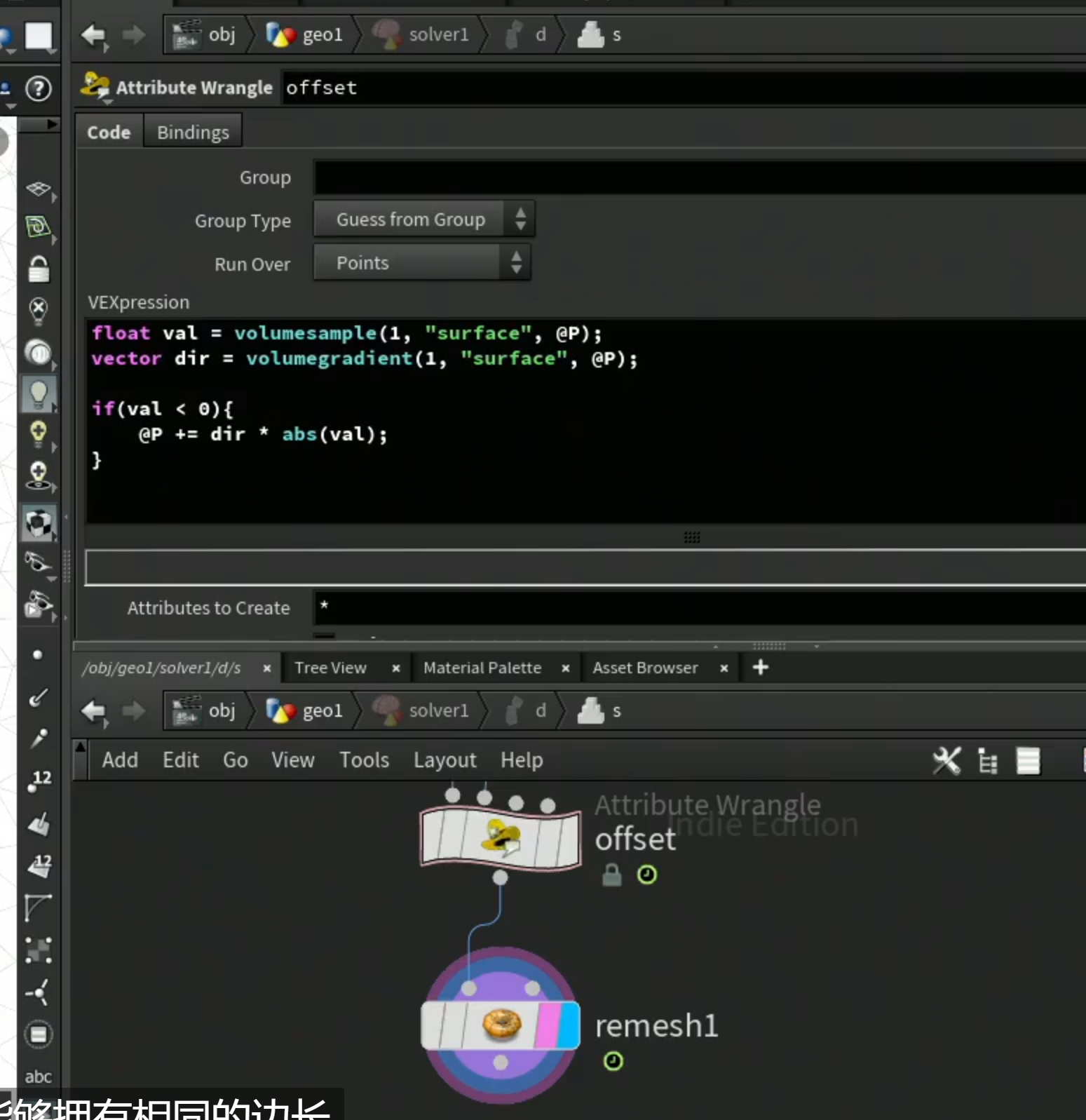Switch to the Bindings tab
The image size is (1086, 1120).
pos(193,132)
